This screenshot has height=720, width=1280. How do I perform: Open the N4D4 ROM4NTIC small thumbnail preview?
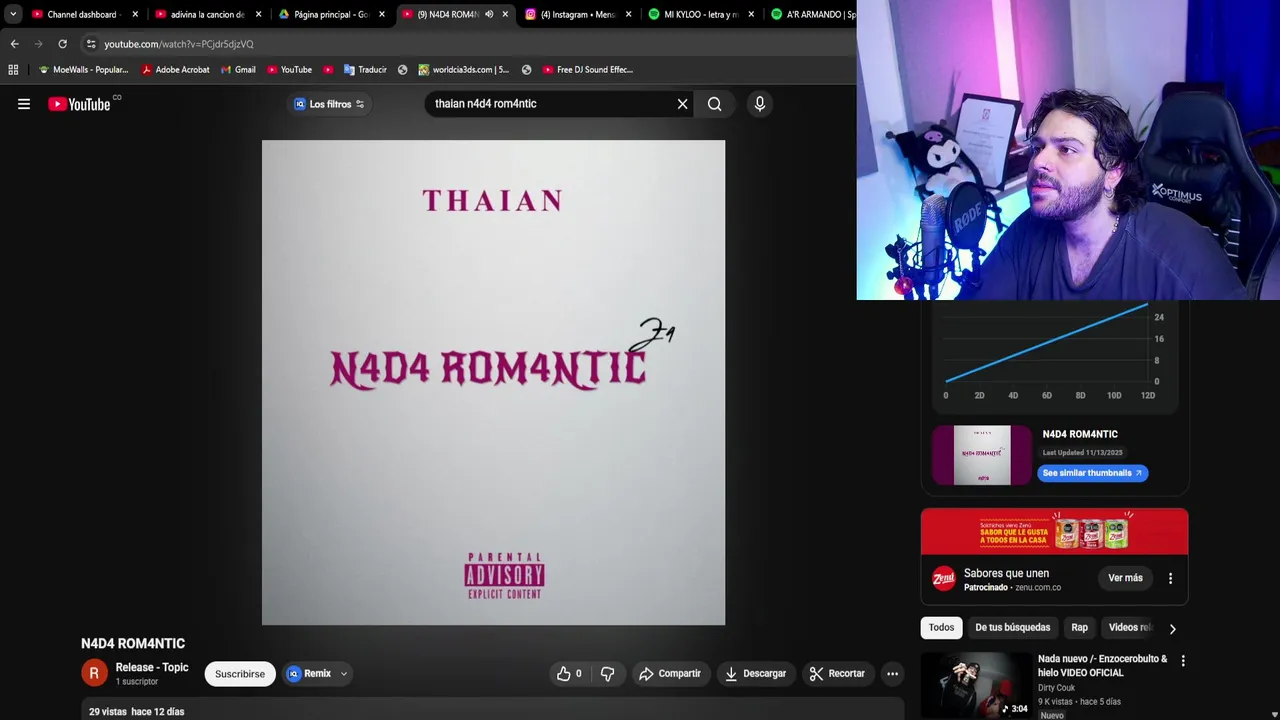pos(981,455)
